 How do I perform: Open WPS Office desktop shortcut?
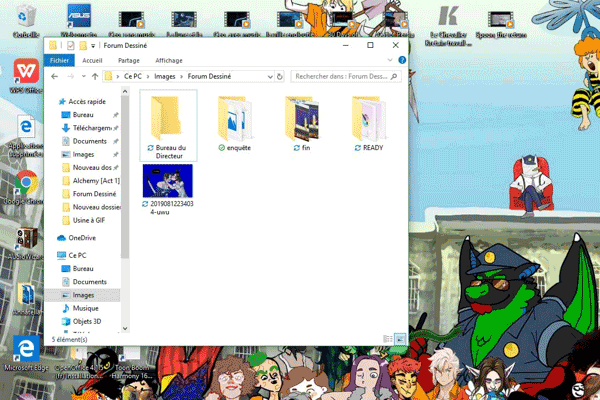tap(26, 76)
